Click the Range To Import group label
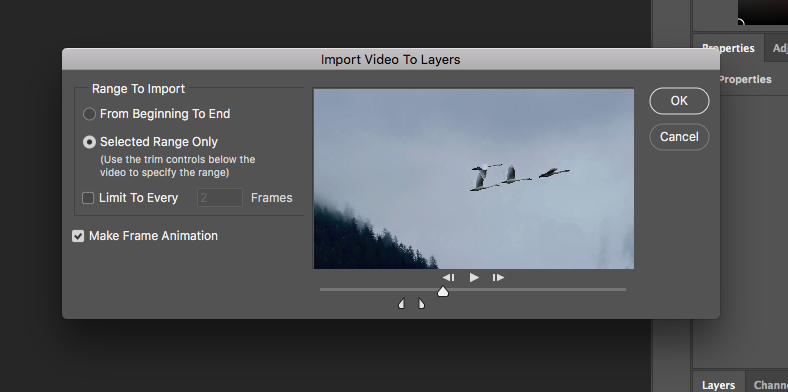The image size is (788, 392). coord(138,89)
